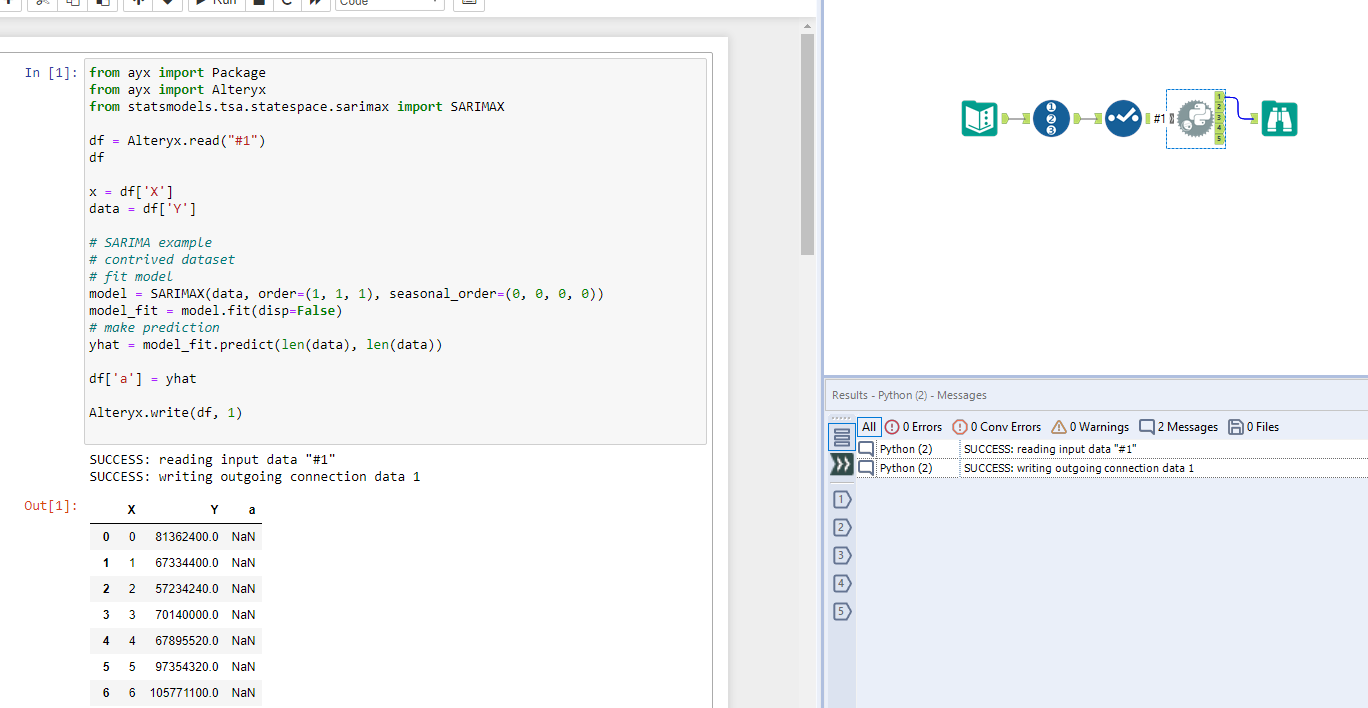
Task: Click the NaN value in row 0
Action: pyautogui.click(x=243, y=537)
